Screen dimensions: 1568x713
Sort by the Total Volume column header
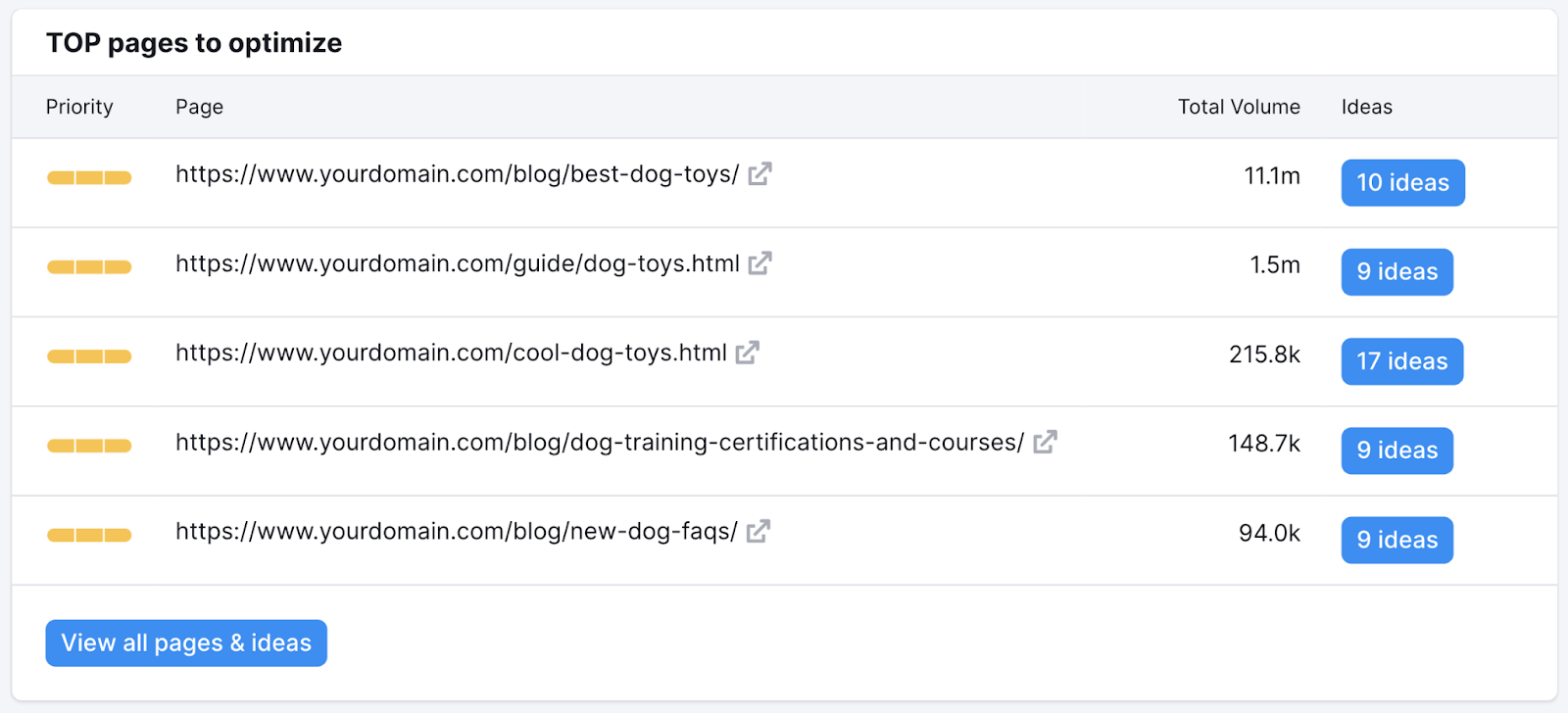point(1237,107)
